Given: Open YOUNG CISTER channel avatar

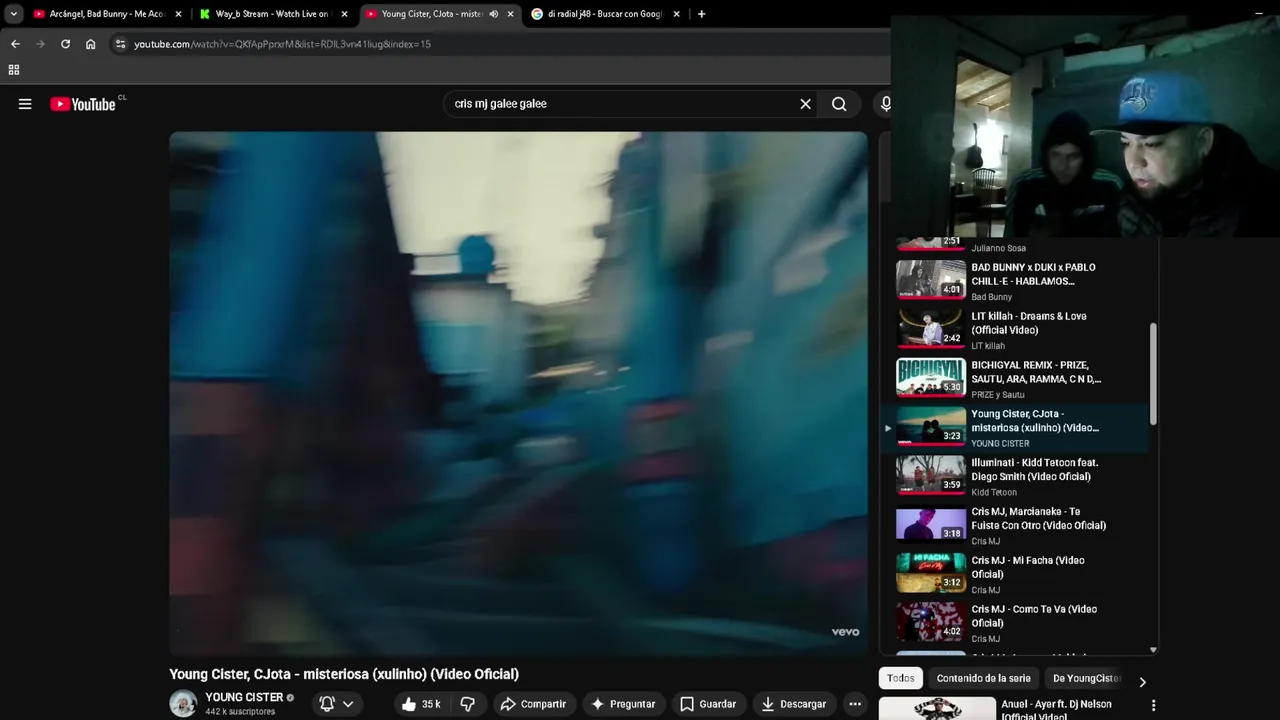Looking at the screenshot, I should 183,704.
